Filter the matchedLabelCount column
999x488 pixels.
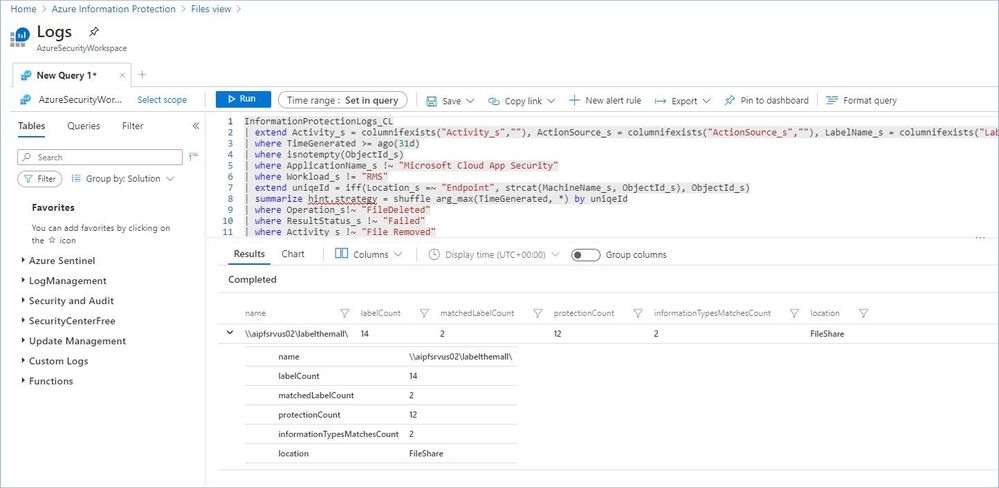click(x=538, y=313)
